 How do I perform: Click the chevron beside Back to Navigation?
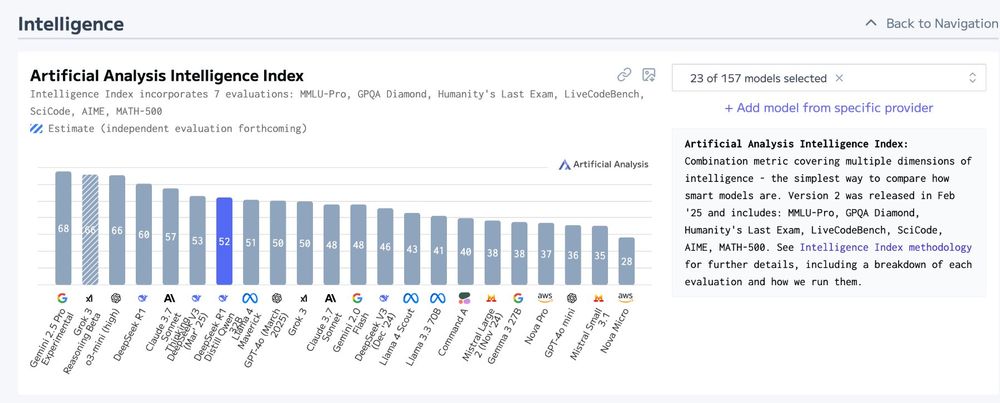coord(871,24)
